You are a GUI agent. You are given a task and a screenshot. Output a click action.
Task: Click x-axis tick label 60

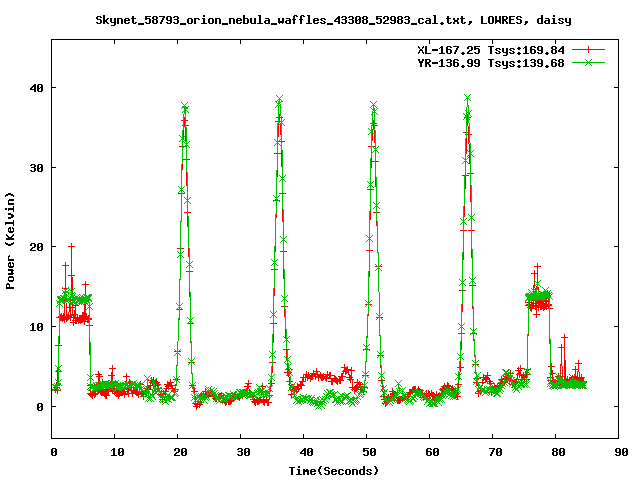click(x=433, y=452)
